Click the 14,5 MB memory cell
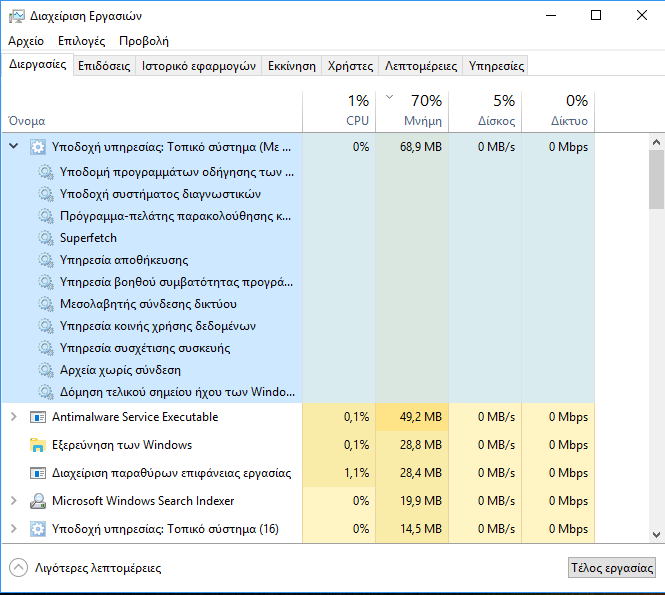Image resolution: width=665 pixels, height=595 pixels. (412, 529)
